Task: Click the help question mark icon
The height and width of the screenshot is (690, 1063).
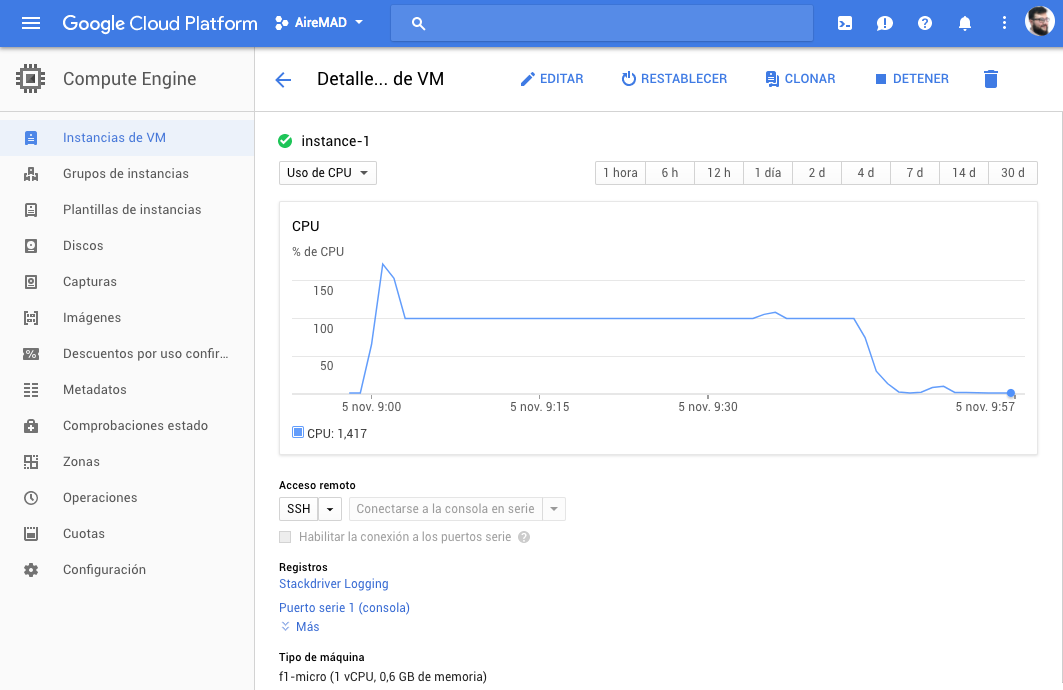Action: tap(925, 23)
